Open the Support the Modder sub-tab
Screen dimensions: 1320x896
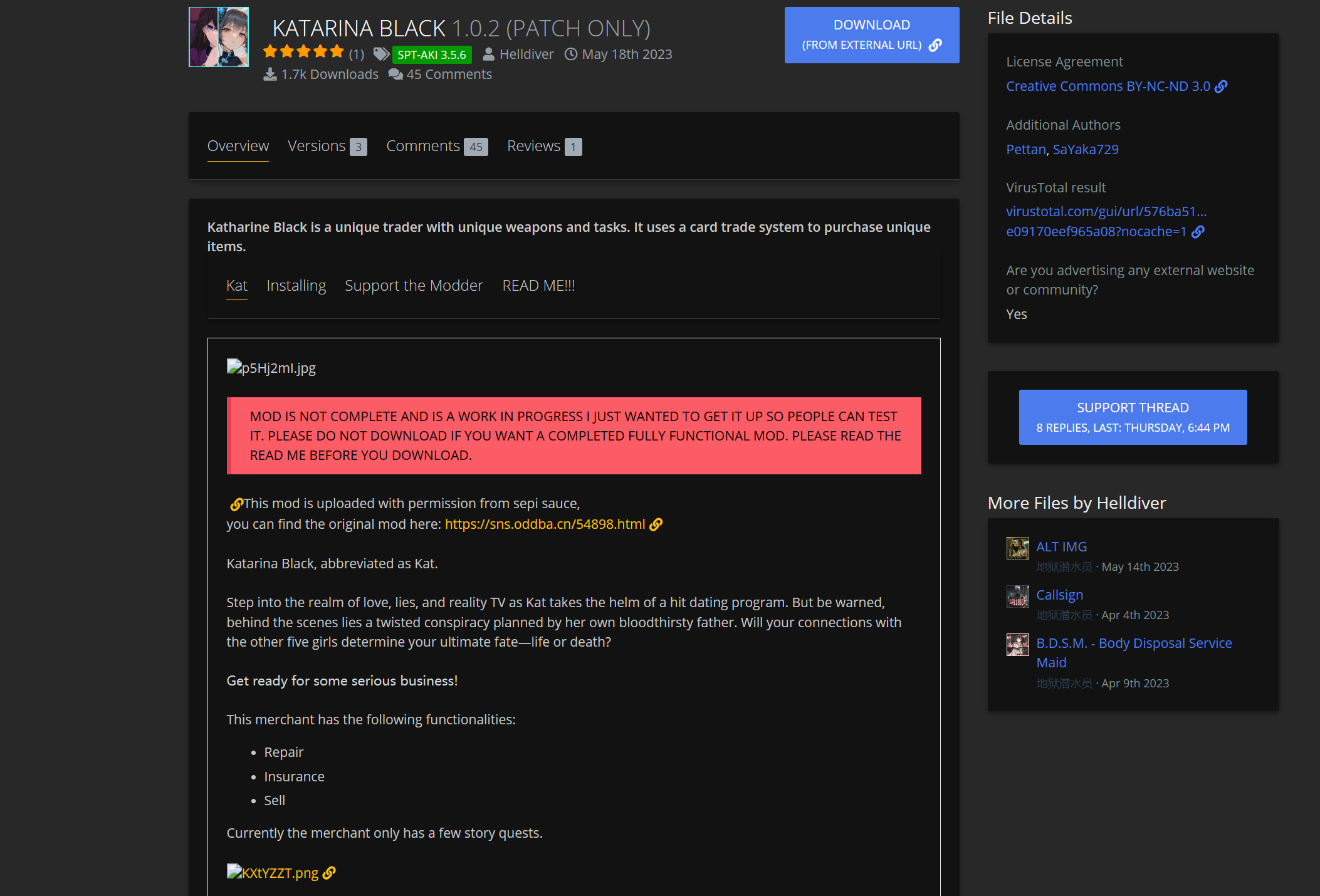(414, 286)
